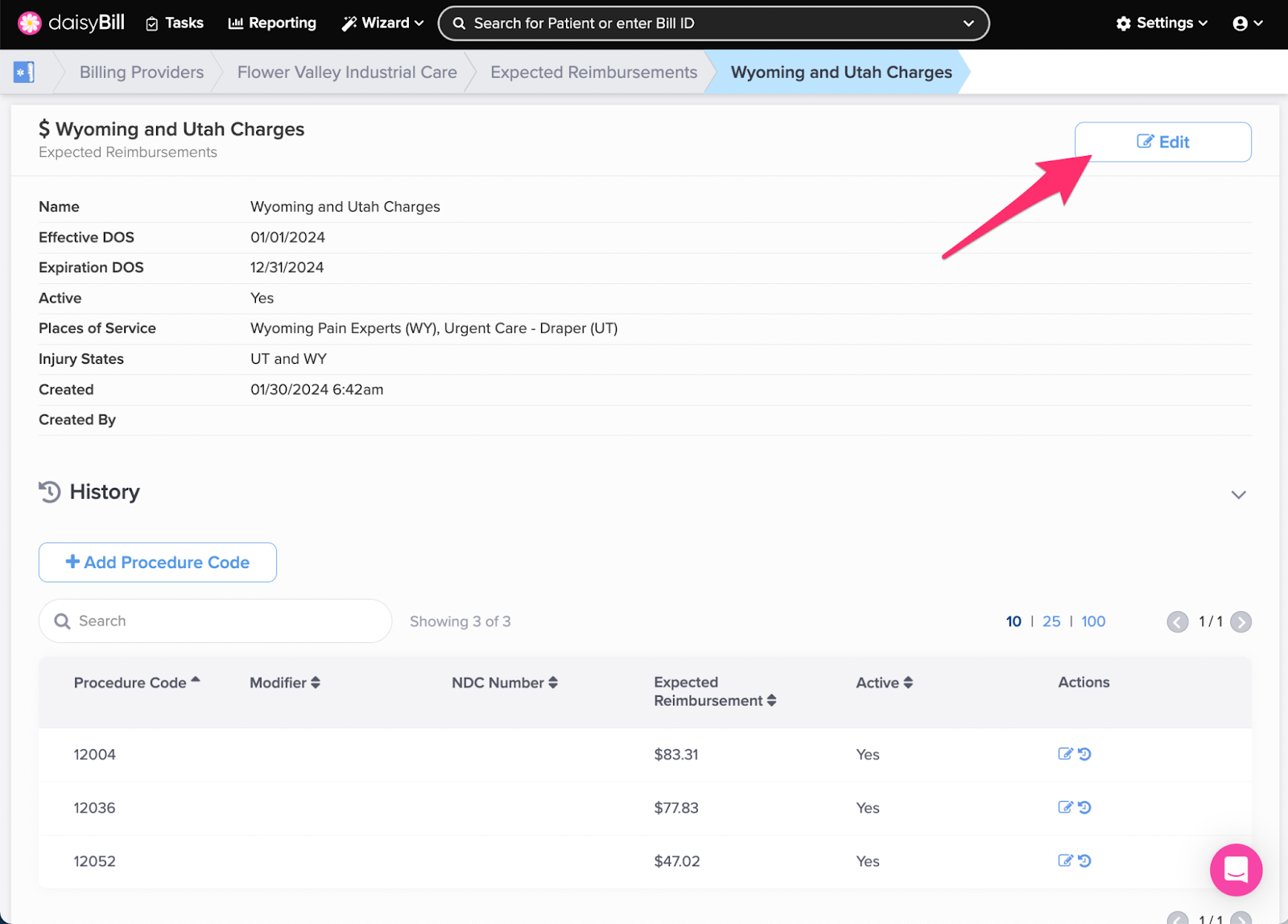Viewport: 1288px width, 924px height.
Task: Expand the History section chevron
Action: (1239, 494)
